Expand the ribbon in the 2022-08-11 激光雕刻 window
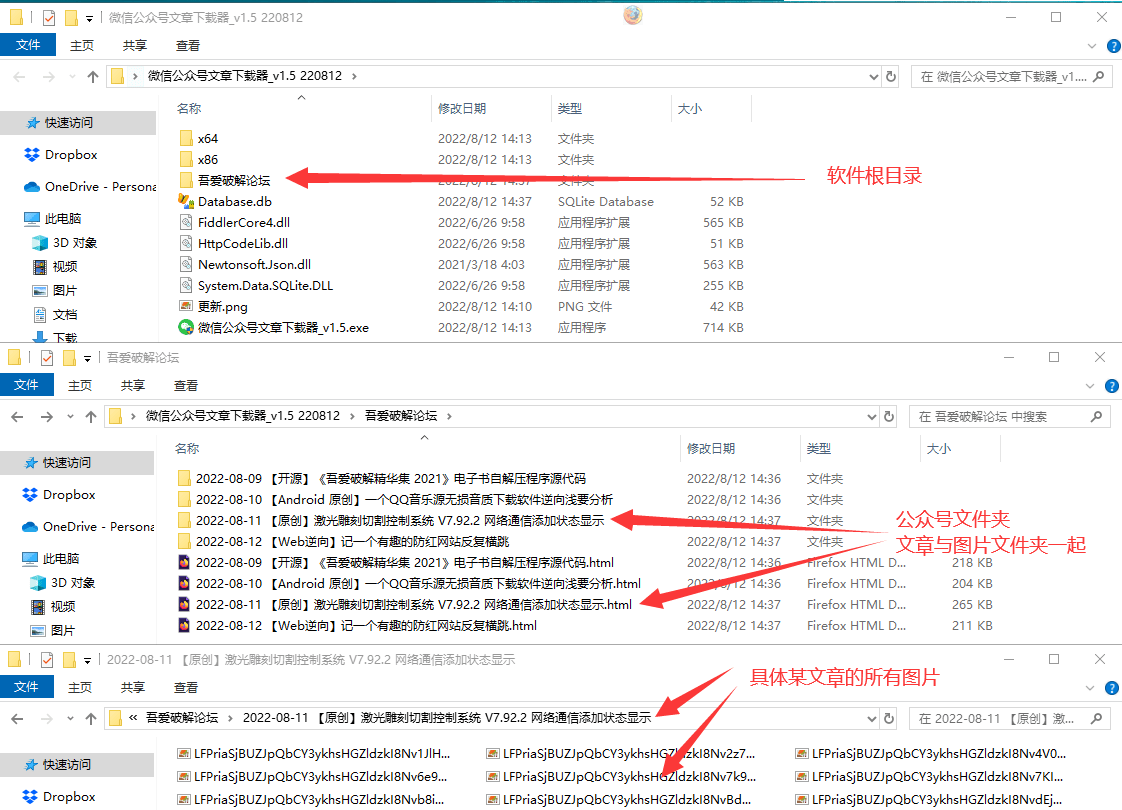Viewport: 1122px width, 810px height. (1090, 688)
